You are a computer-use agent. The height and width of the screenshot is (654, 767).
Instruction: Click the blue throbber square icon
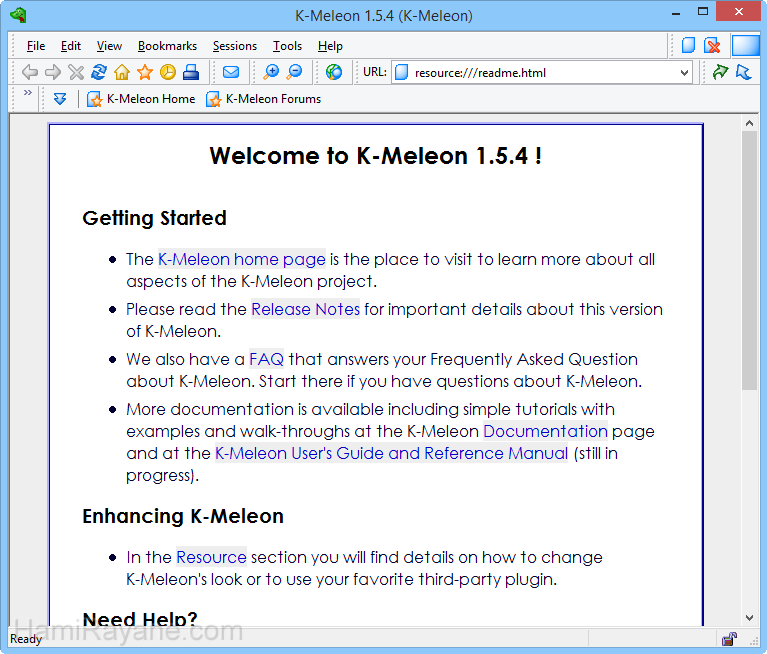click(x=745, y=45)
